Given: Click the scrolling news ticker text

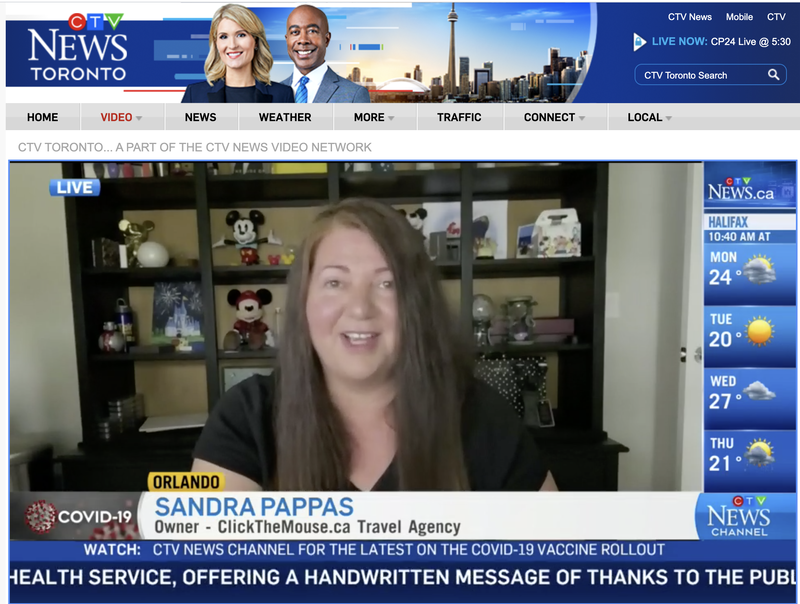Looking at the screenshot, I should click(x=403, y=577).
